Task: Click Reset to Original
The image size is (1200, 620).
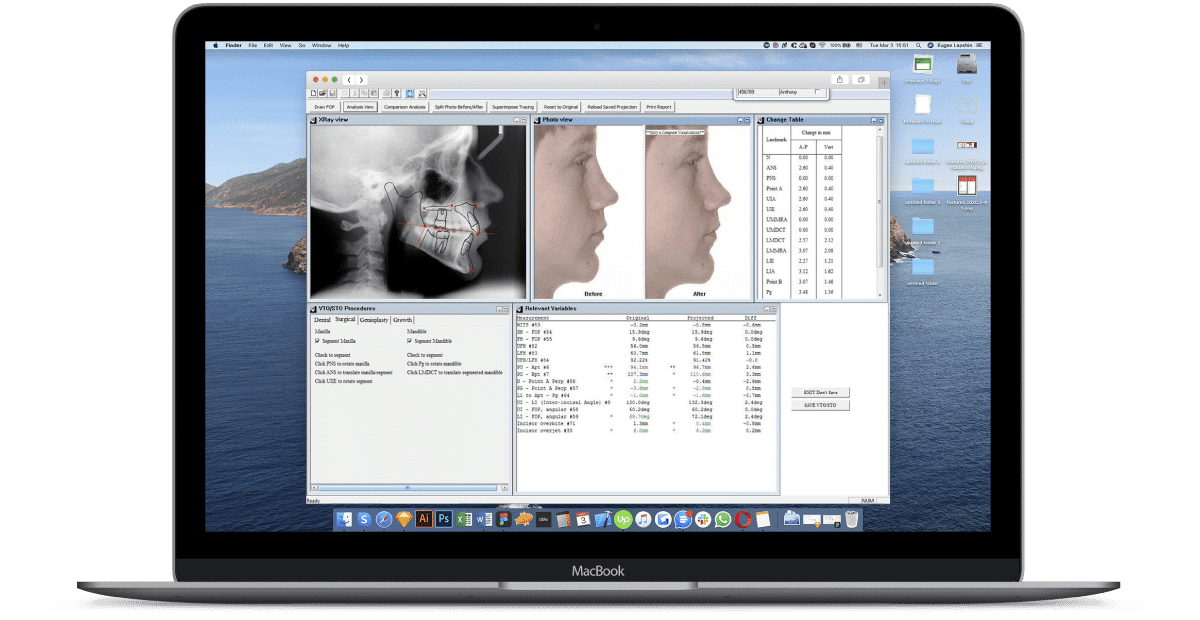Action: click(x=561, y=106)
